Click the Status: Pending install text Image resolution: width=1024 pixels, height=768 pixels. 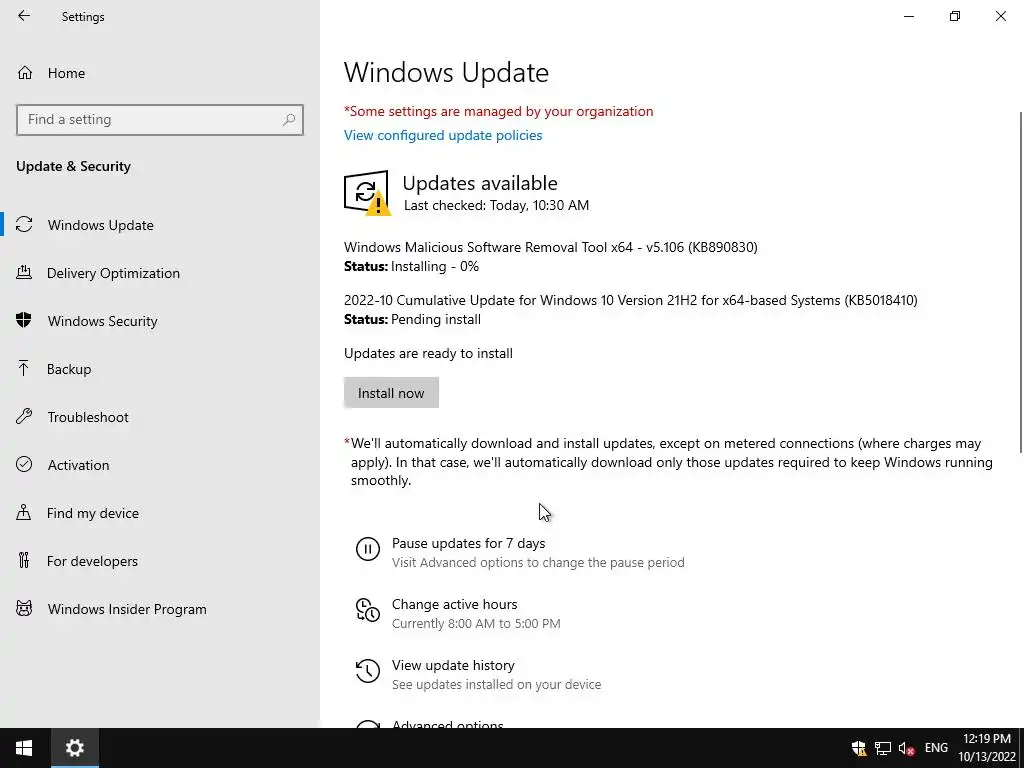pyautogui.click(x=412, y=319)
